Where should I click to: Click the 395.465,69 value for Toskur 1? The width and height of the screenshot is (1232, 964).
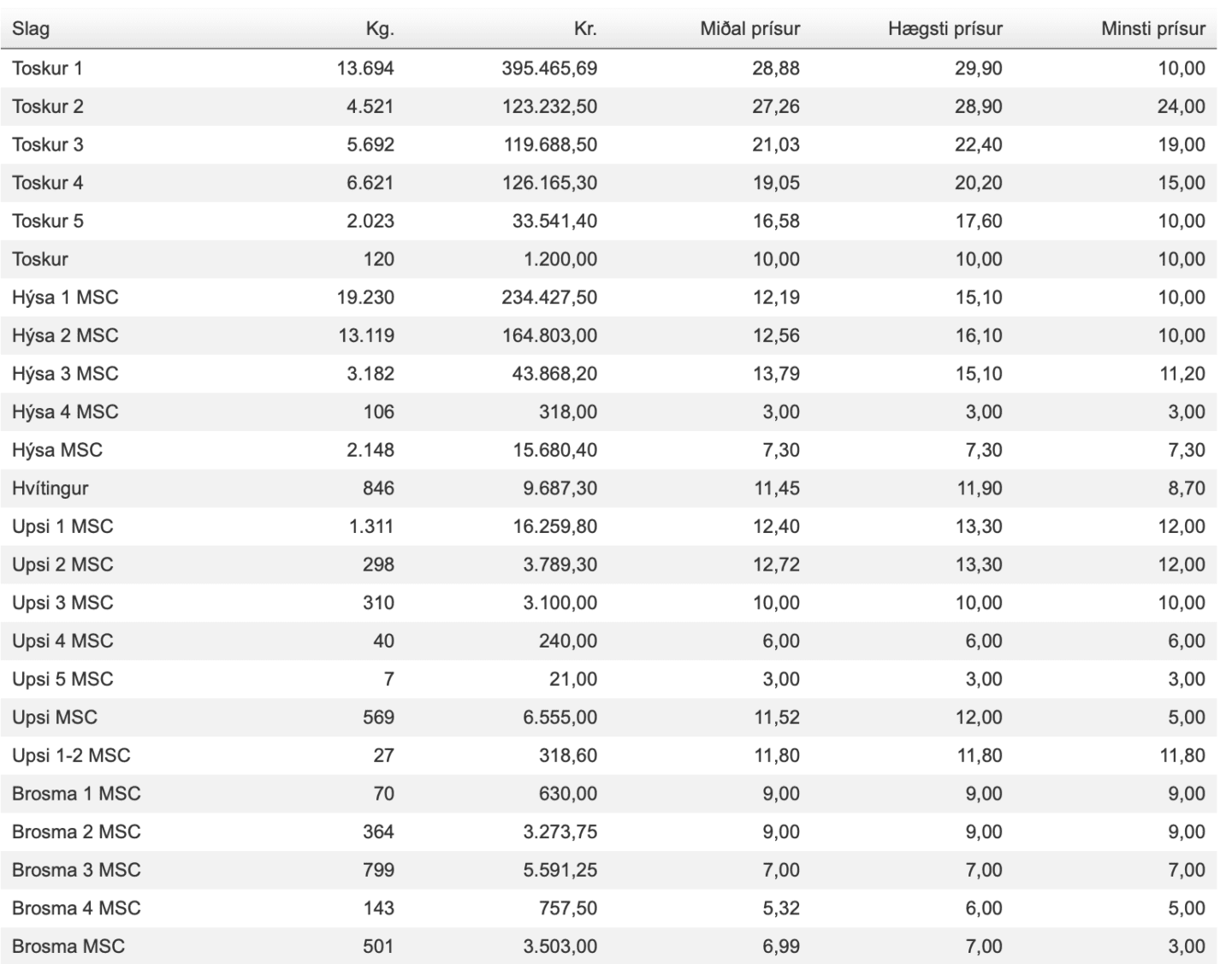point(549,68)
